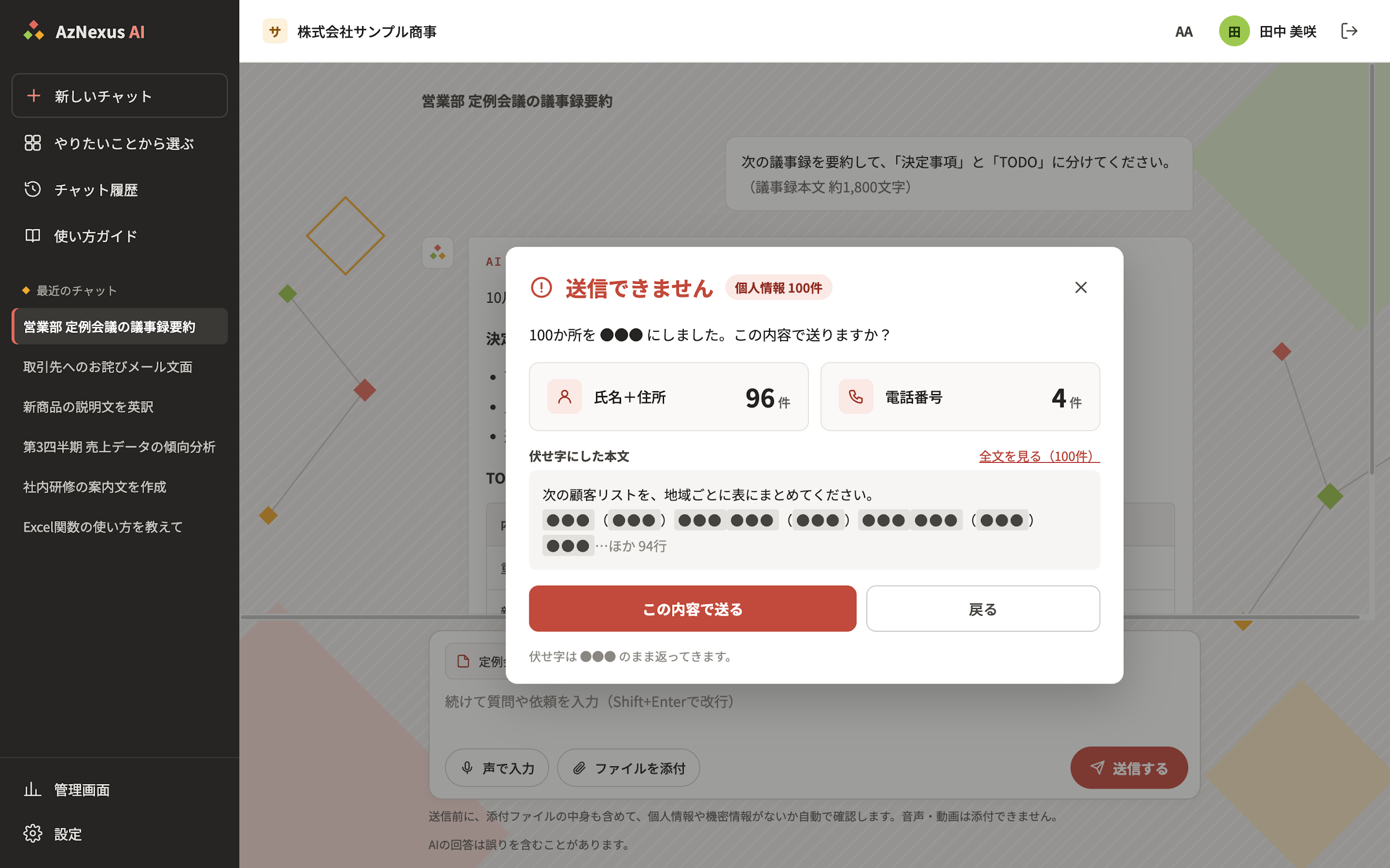1390x868 pixels.
Task: Start a new chat with 新しいチャット
Action: pyautogui.click(x=120, y=95)
